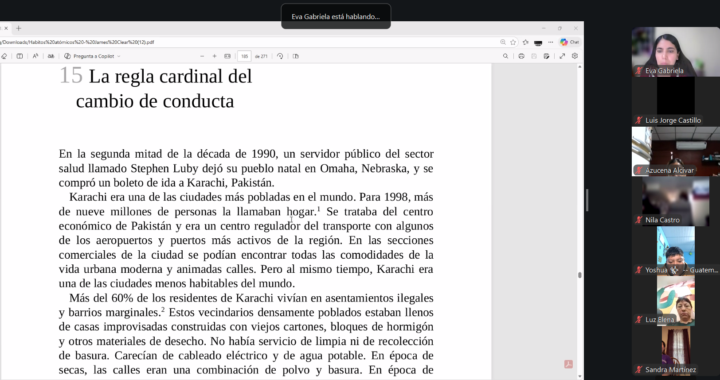Click scrollbar down arrow
This screenshot has width=720, height=380.
(579, 377)
